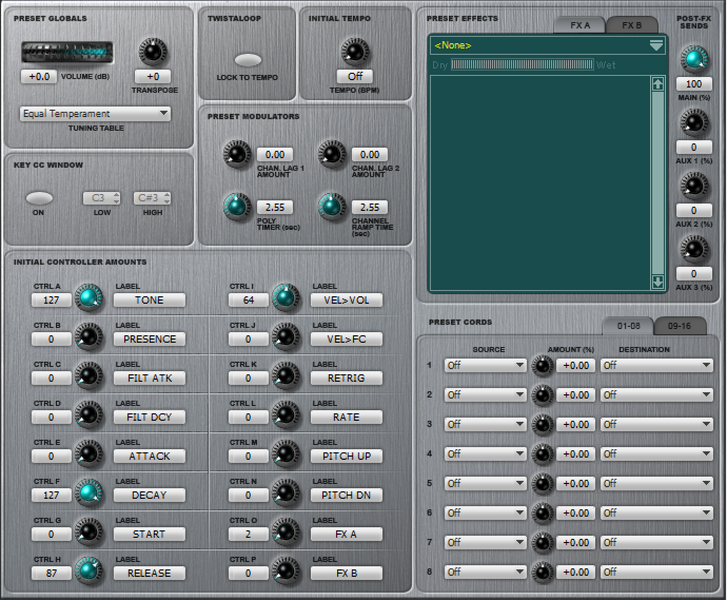Click the TONE label field

coord(149,300)
